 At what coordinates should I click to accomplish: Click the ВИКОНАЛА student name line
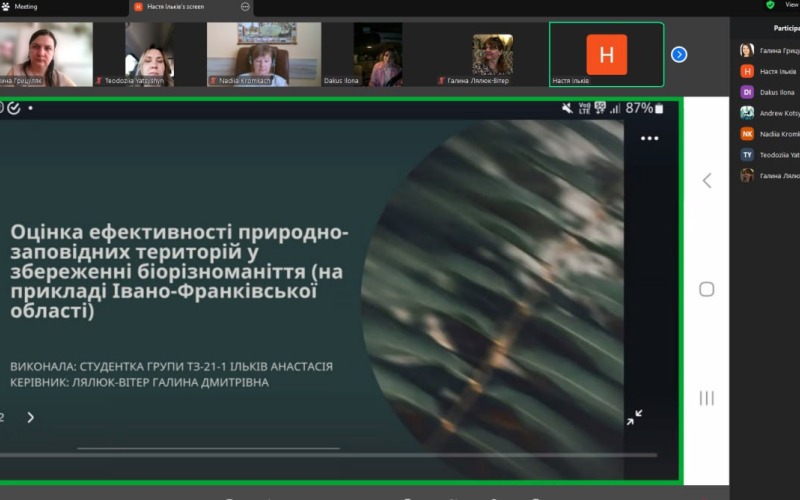[171, 366]
